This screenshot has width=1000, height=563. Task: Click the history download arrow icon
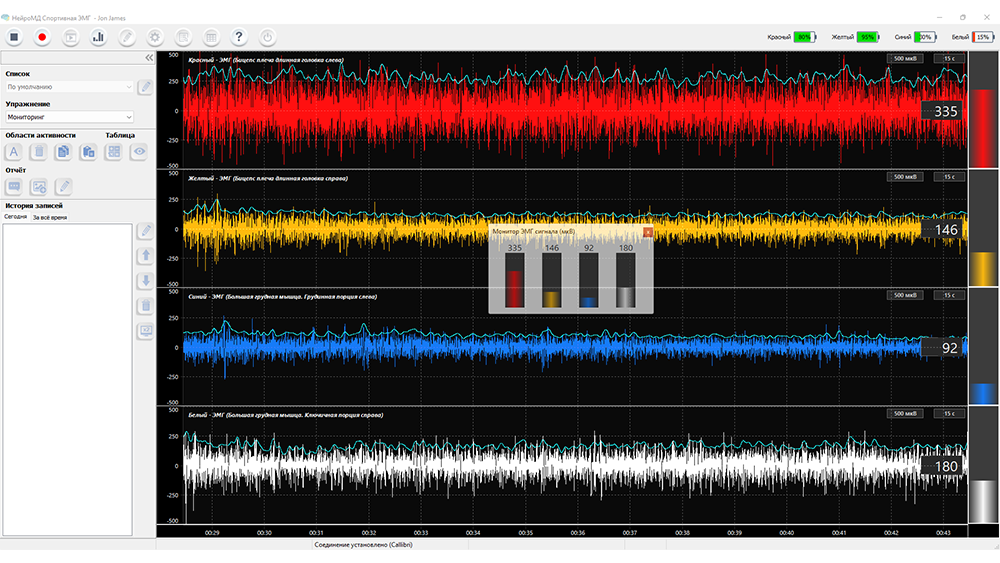145,281
